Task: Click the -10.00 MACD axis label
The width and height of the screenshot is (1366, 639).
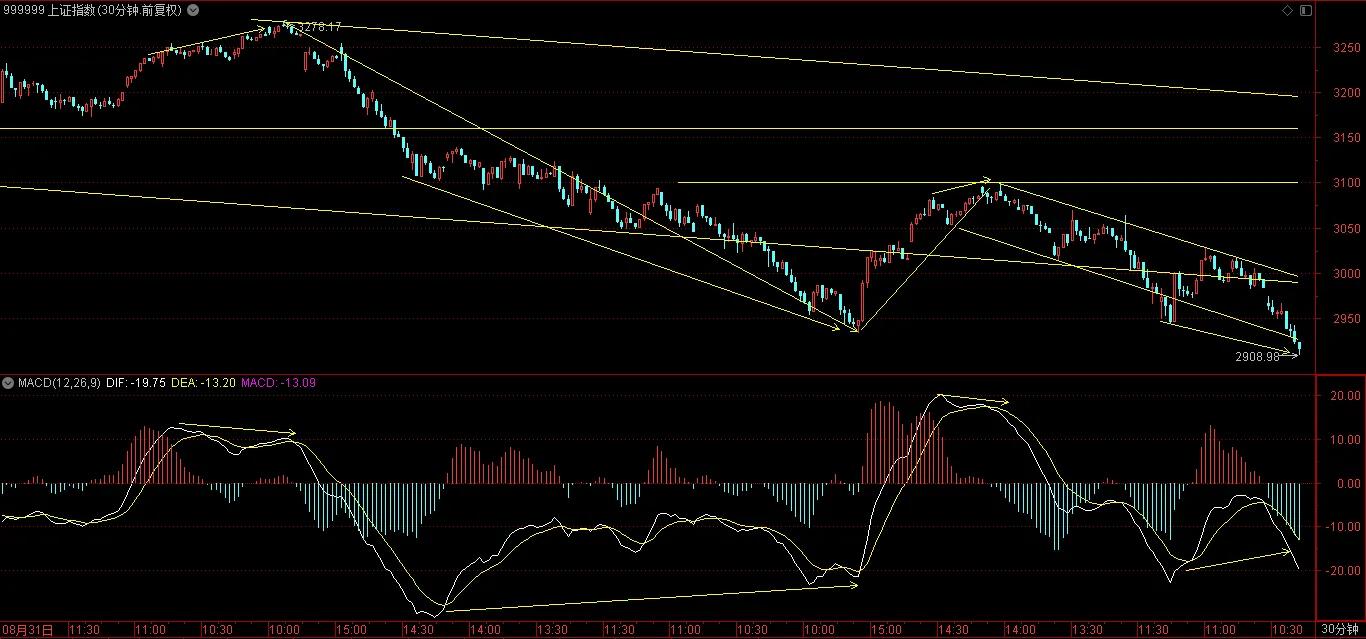Action: (x=1344, y=527)
